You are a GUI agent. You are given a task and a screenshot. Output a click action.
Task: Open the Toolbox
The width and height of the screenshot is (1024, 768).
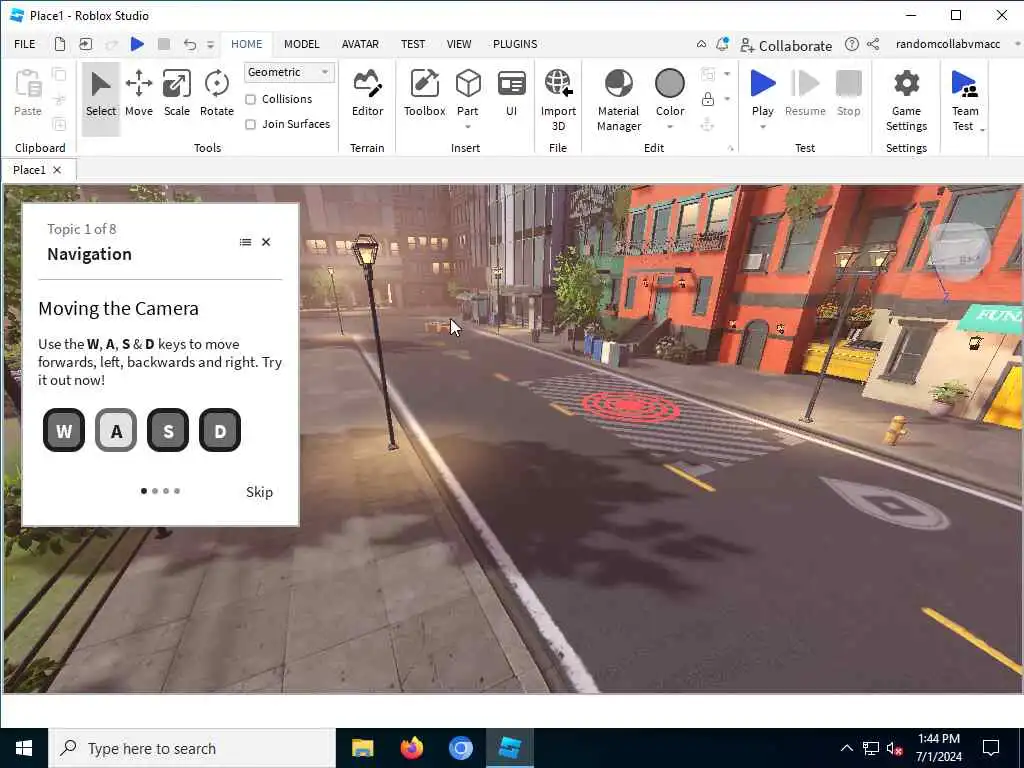424,94
